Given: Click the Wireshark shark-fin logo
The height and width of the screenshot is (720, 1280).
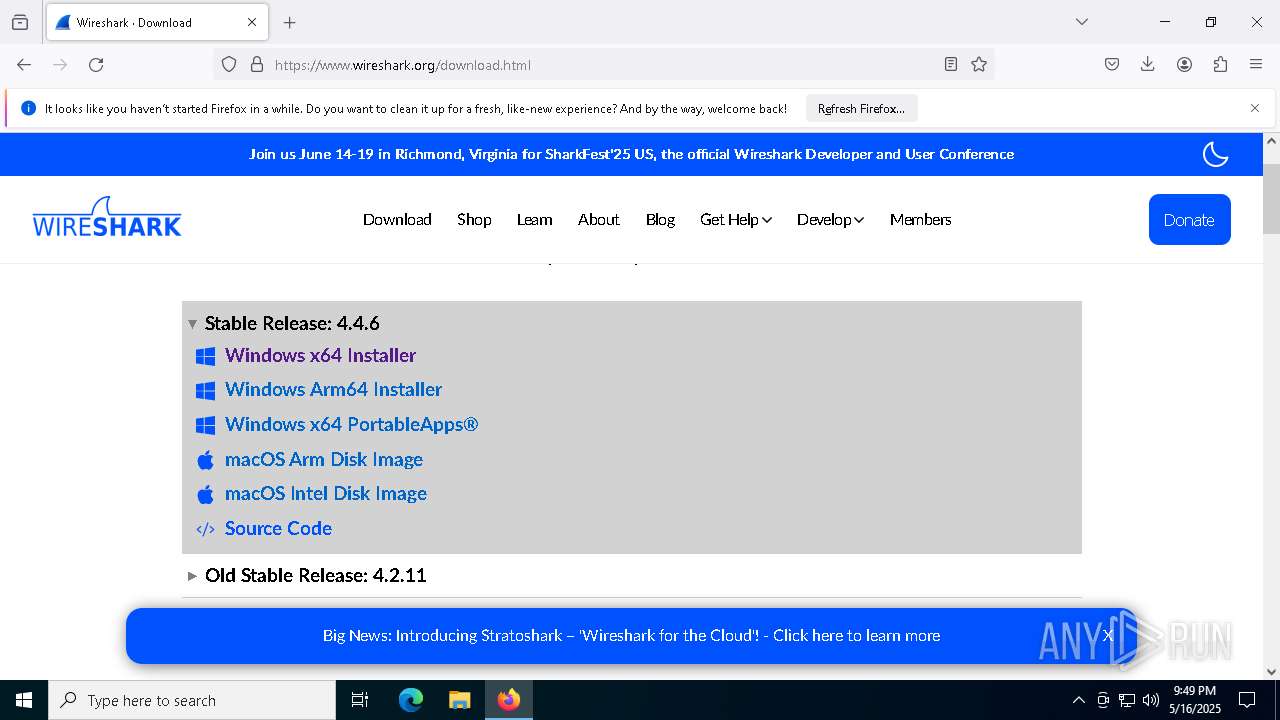Looking at the screenshot, I should [x=107, y=217].
